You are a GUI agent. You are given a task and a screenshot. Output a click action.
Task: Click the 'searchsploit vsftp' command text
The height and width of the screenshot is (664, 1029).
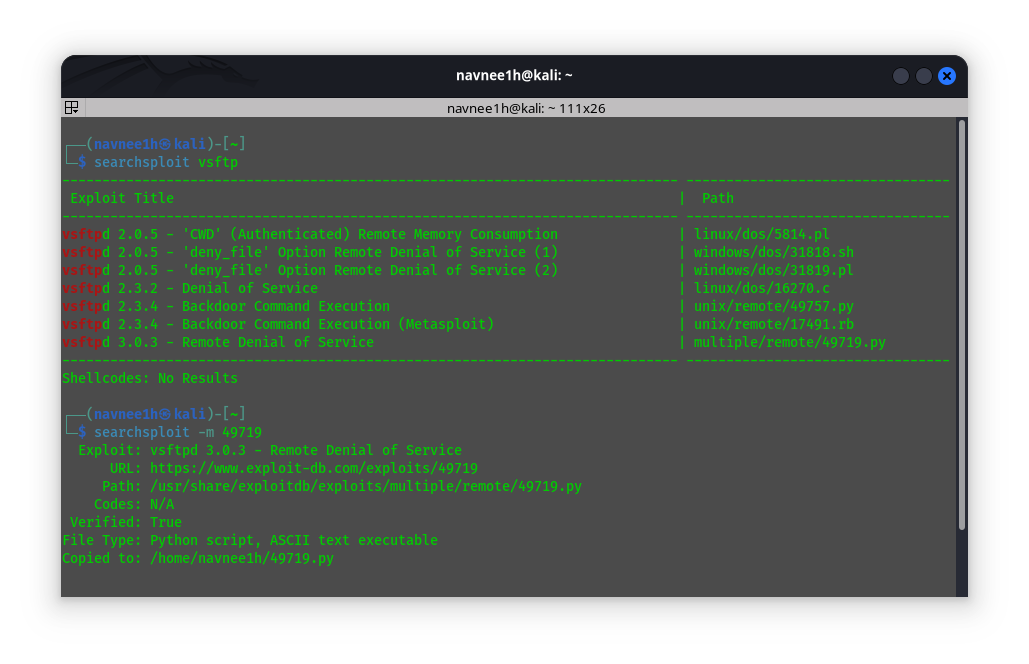point(166,162)
